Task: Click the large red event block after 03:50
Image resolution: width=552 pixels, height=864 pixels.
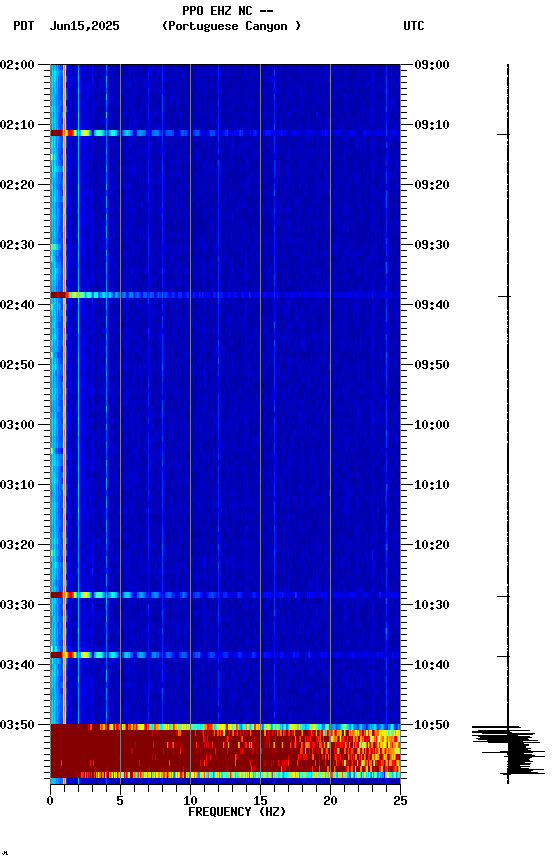Action: (x=225, y=751)
